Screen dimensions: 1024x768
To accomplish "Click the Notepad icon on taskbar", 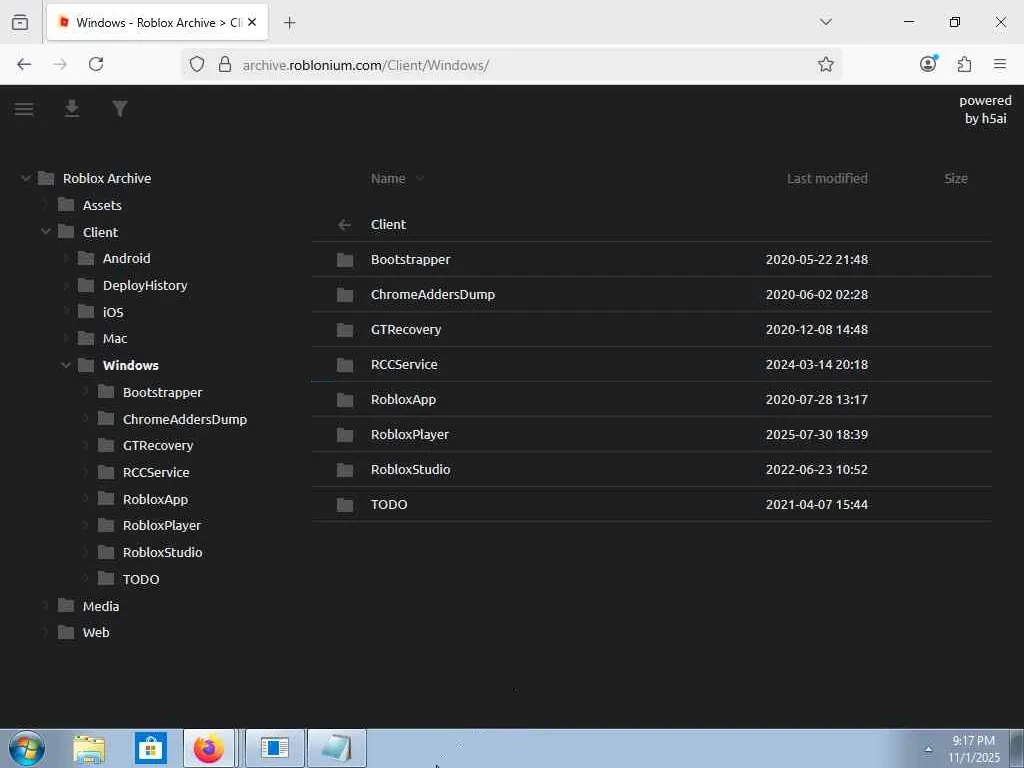I will click(336, 749).
